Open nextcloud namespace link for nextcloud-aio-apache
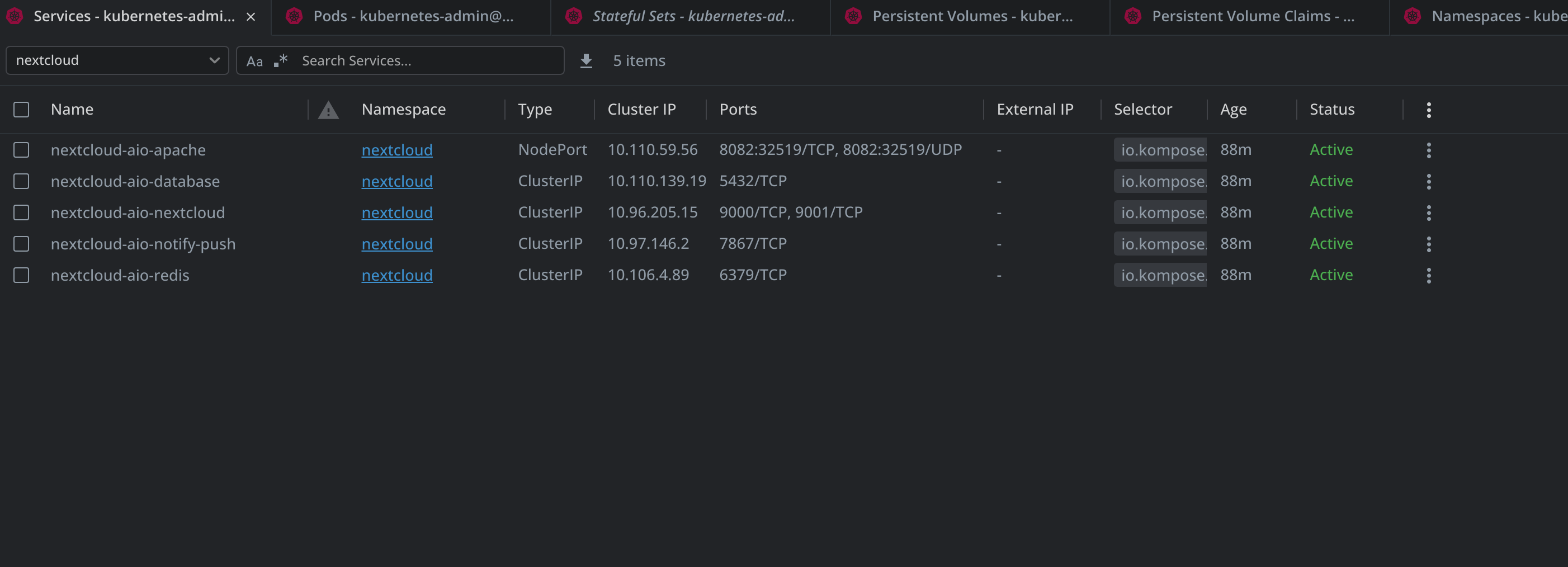1568x567 pixels. tap(397, 150)
